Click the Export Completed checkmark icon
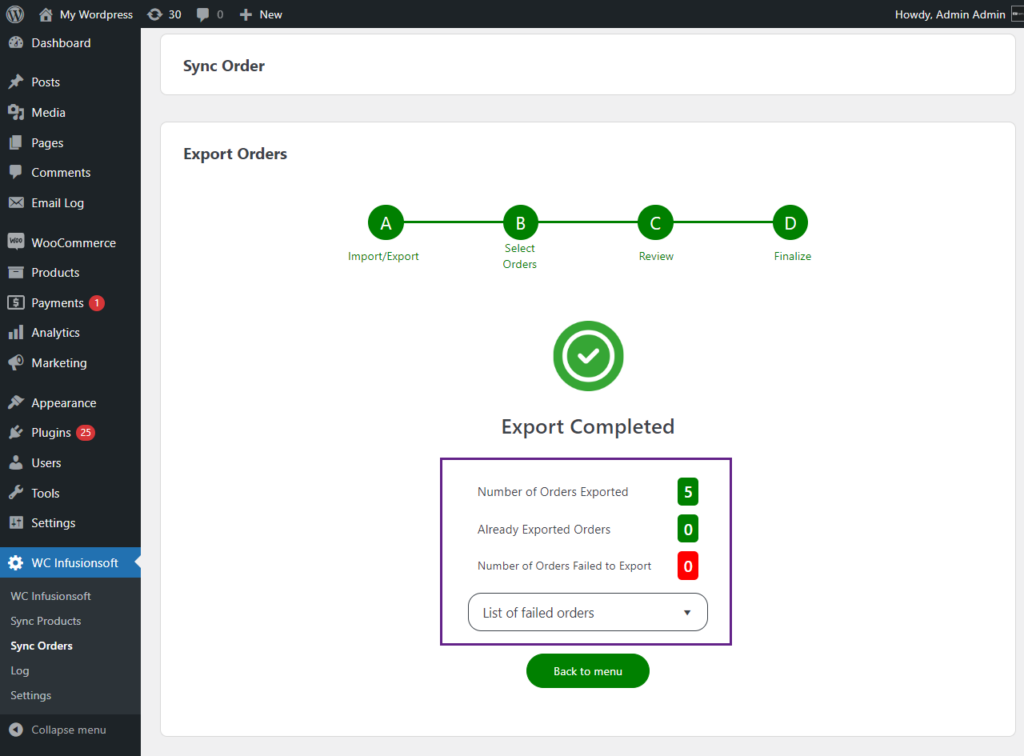The width and height of the screenshot is (1024, 756). pyautogui.click(x=588, y=356)
